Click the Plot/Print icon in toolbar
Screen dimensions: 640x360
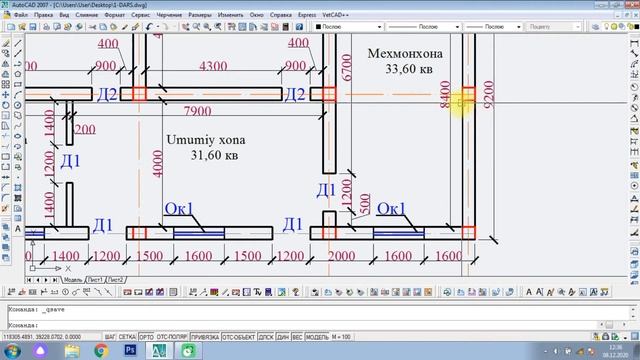pos(46,27)
